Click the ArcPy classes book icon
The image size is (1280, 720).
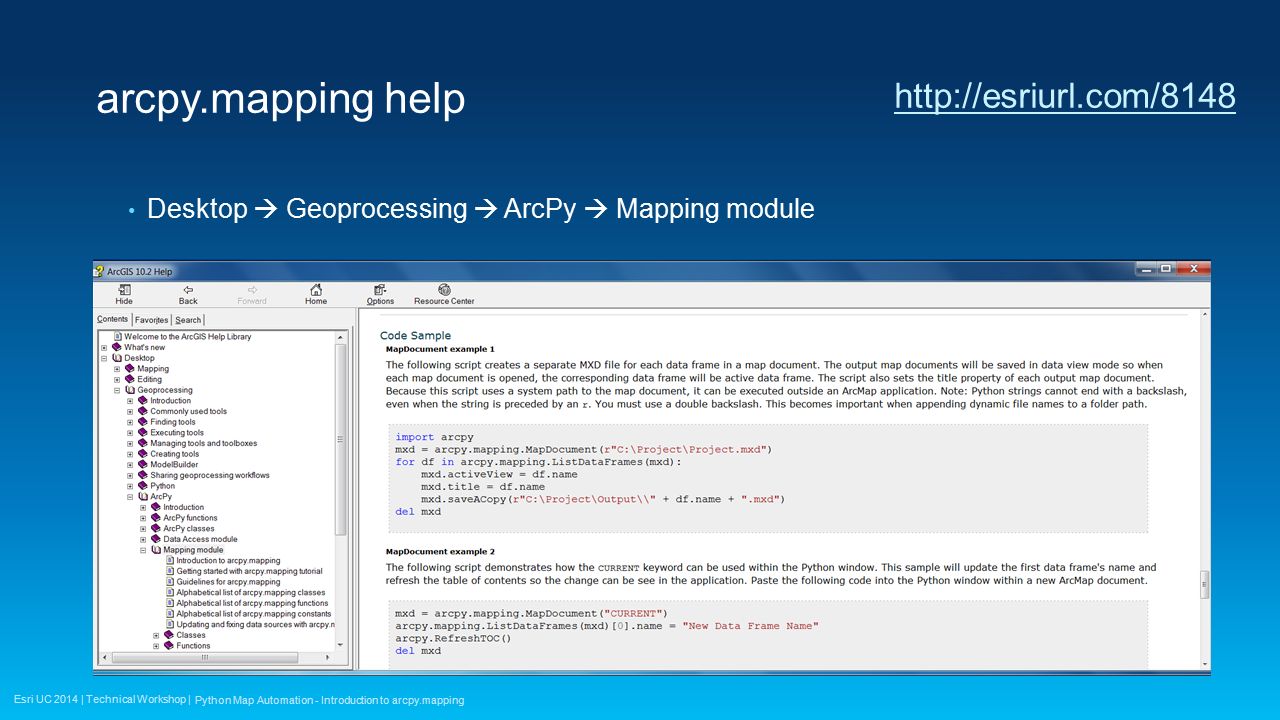click(156, 529)
